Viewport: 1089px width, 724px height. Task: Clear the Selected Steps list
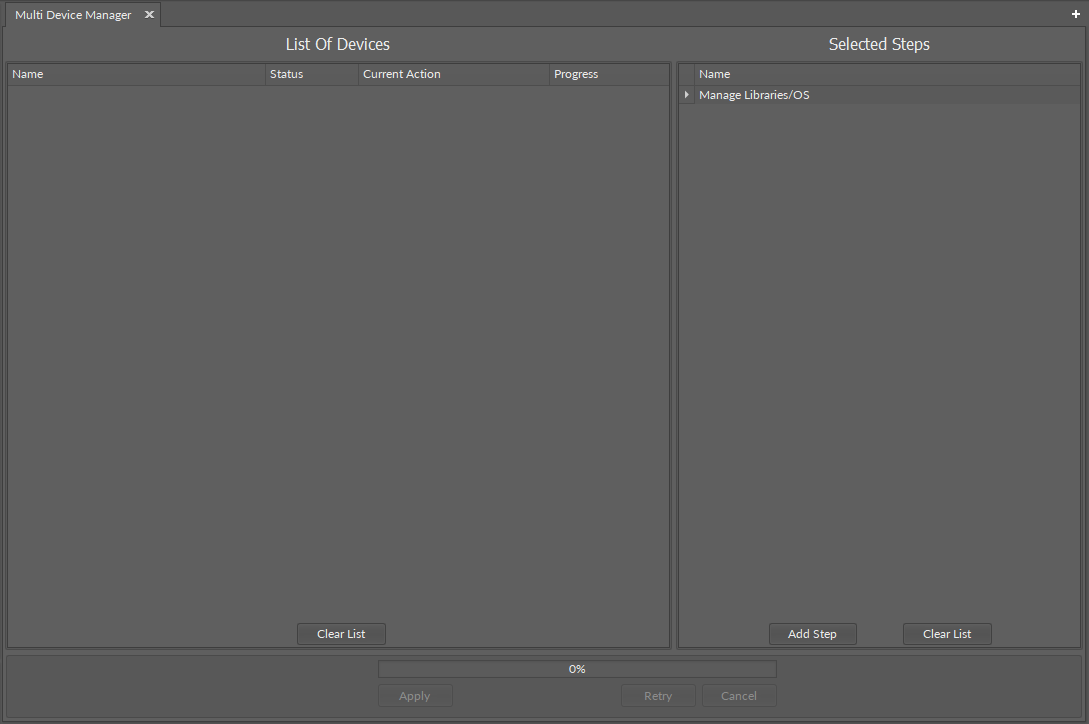coord(946,633)
